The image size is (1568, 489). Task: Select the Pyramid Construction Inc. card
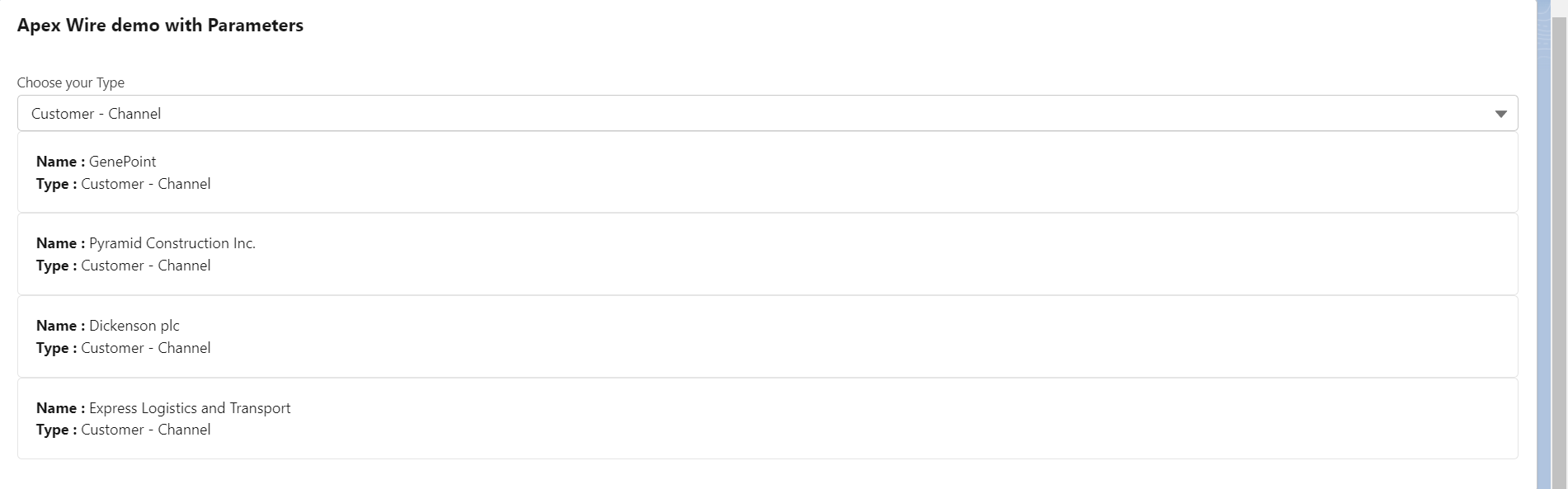767,254
